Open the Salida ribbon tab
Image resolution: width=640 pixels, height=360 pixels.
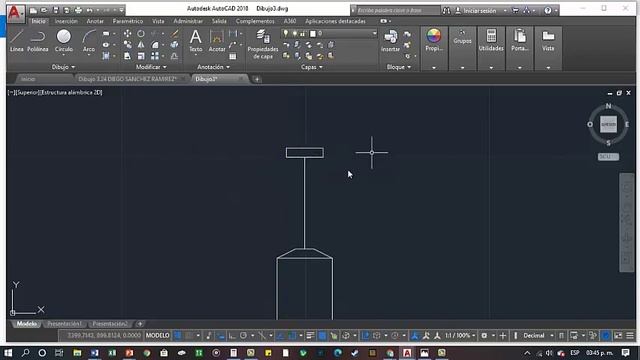[x=219, y=21]
